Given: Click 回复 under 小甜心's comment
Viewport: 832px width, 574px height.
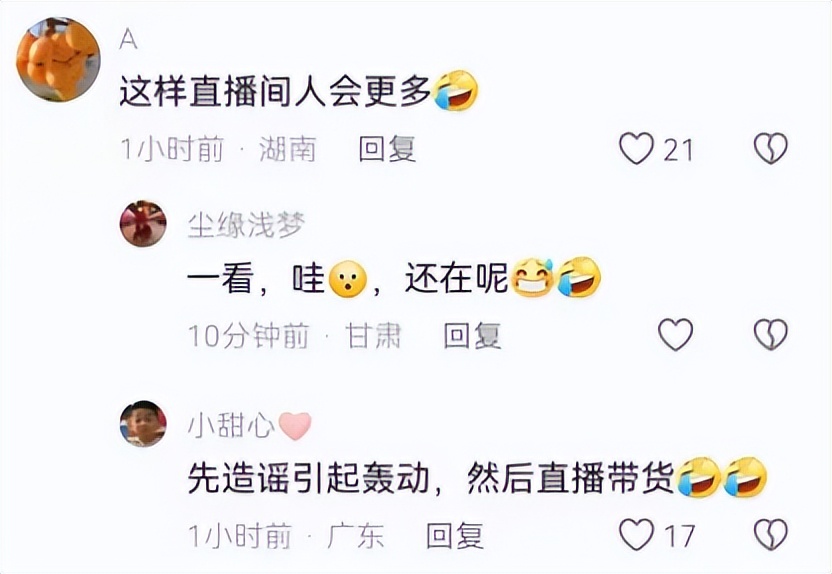Looking at the screenshot, I should tap(455, 536).
